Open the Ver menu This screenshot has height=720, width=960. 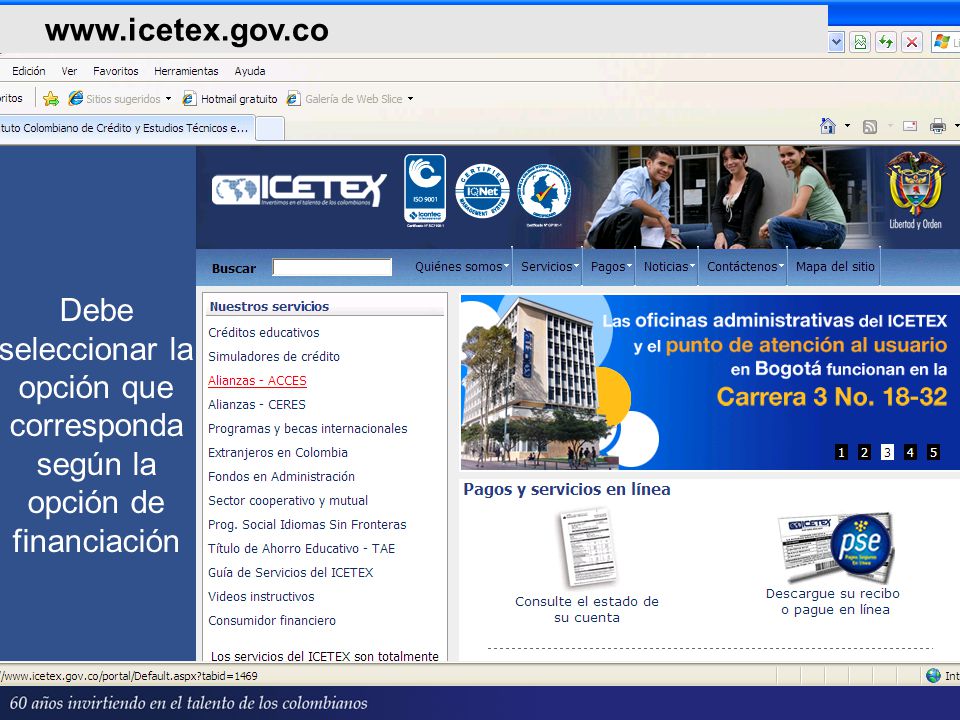pos(69,71)
